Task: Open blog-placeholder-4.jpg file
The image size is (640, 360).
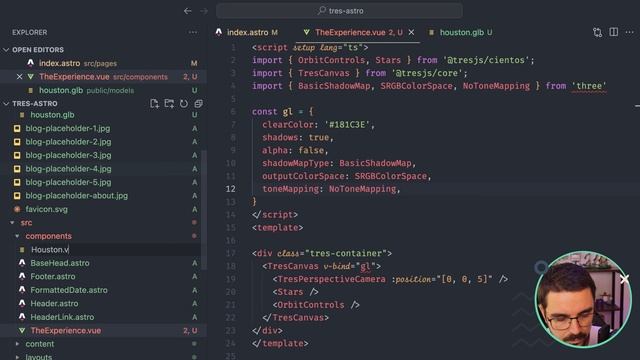Action: tap(101, 169)
